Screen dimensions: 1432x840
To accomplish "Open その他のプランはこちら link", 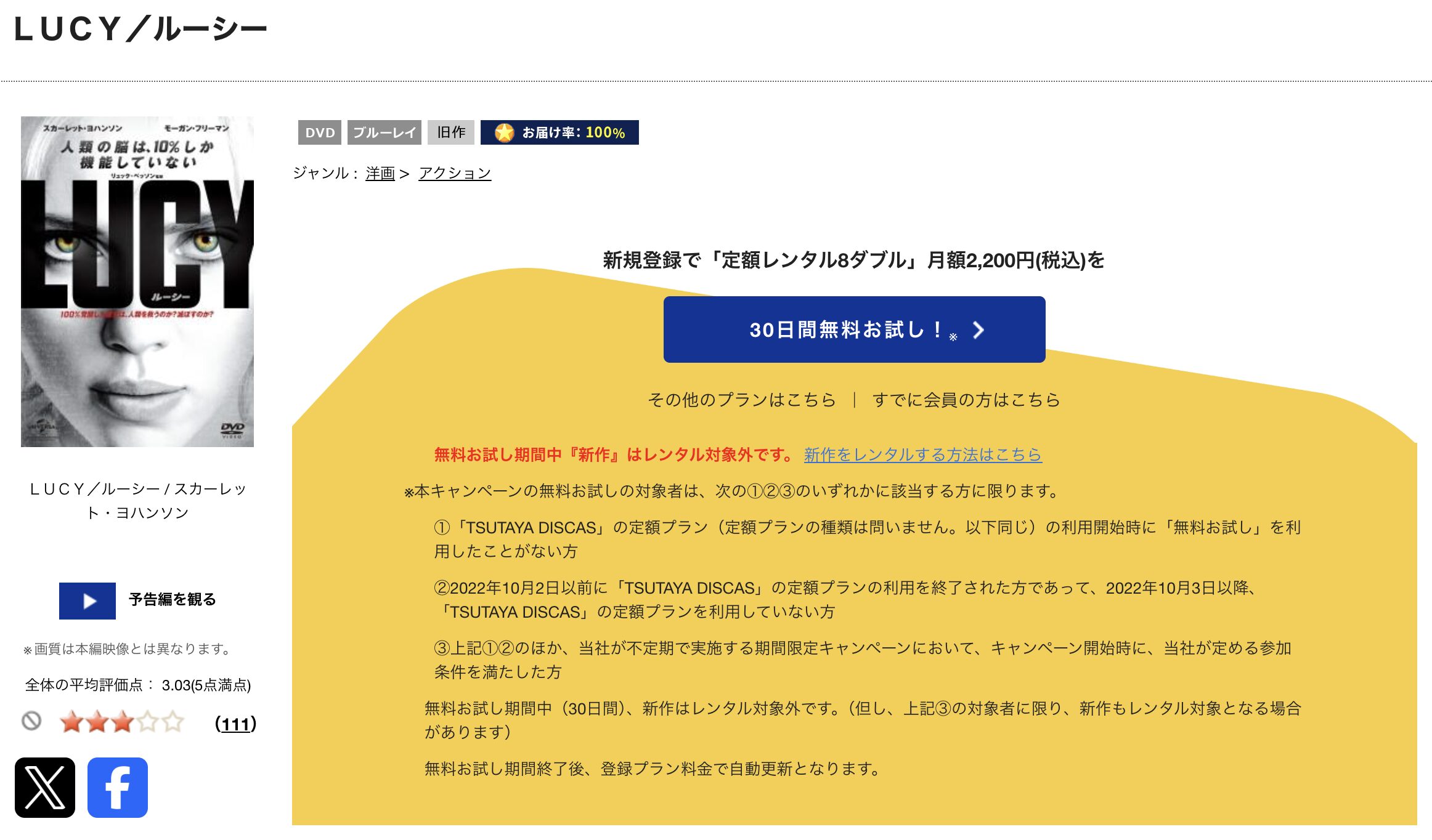I will click(x=741, y=400).
